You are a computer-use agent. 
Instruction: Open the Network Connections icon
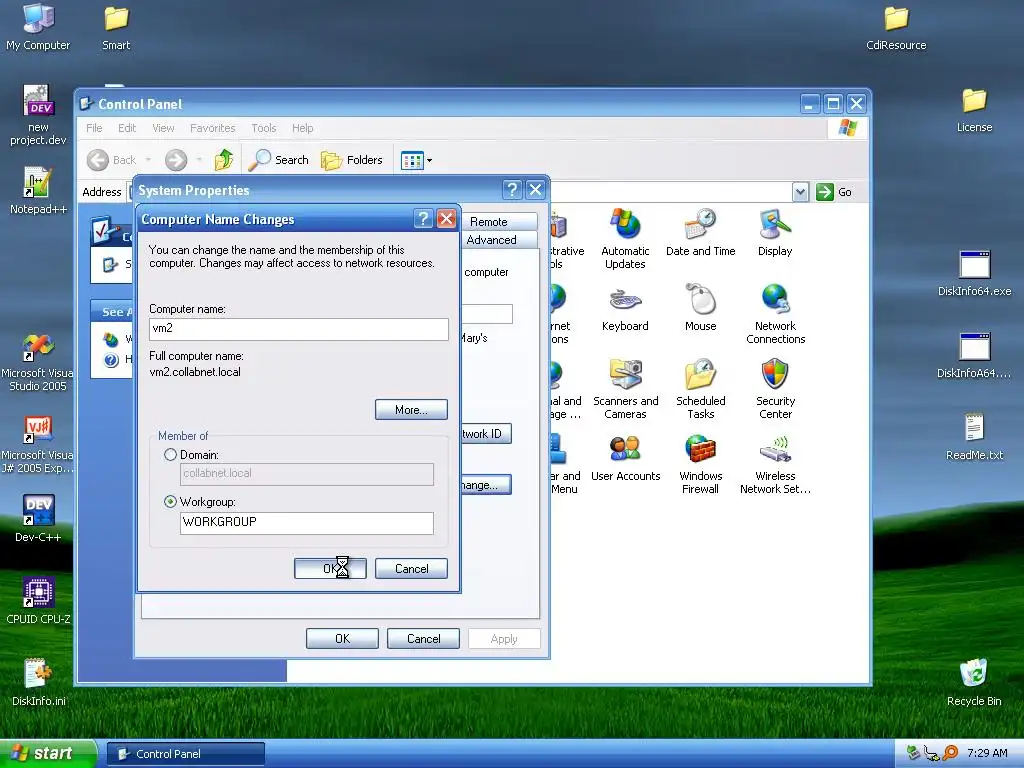(x=775, y=313)
